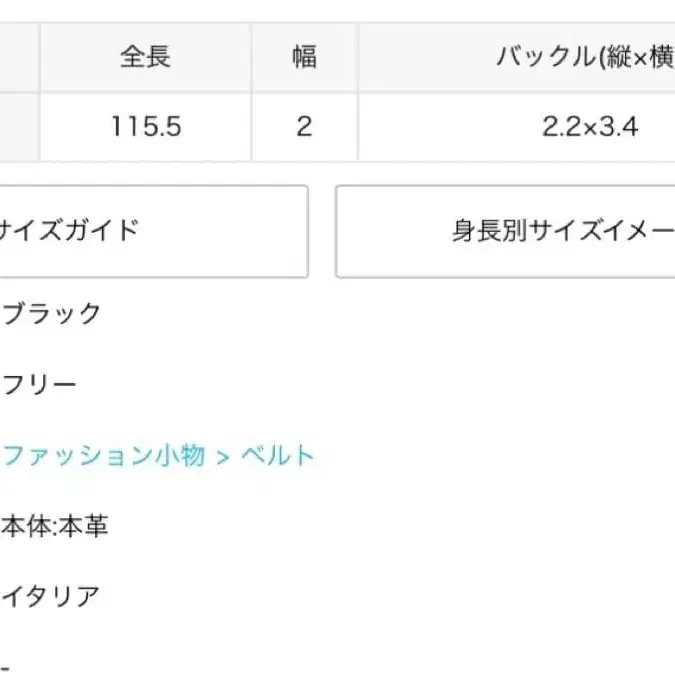
Task: Click the empty header cell left of 全長
Action: [x=18, y=56]
